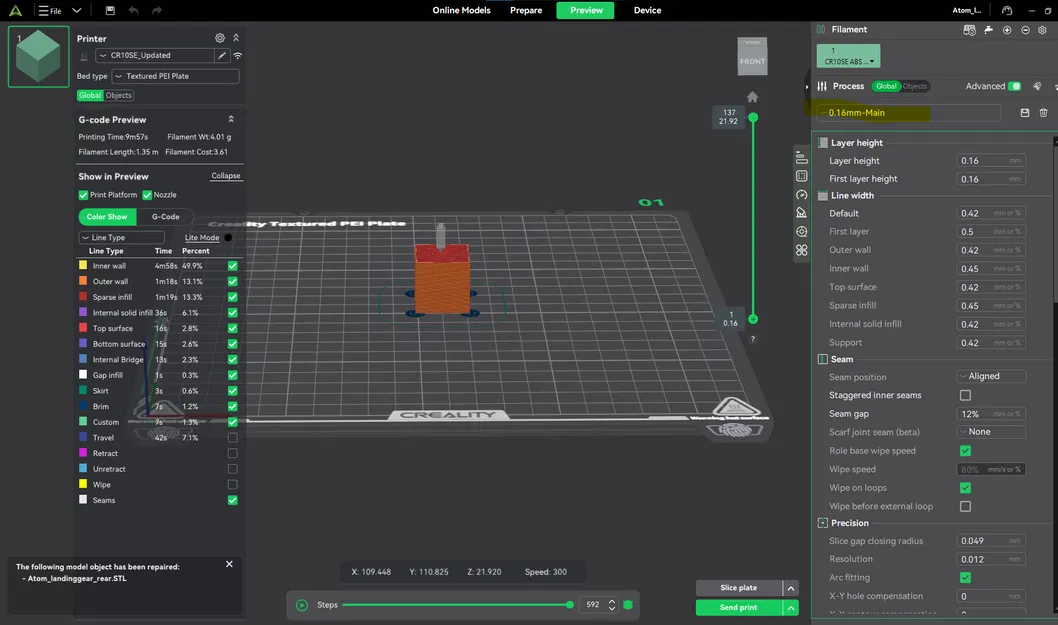Enable Staggered inner seams checkbox
This screenshot has width=1058, height=625.
pos(966,395)
